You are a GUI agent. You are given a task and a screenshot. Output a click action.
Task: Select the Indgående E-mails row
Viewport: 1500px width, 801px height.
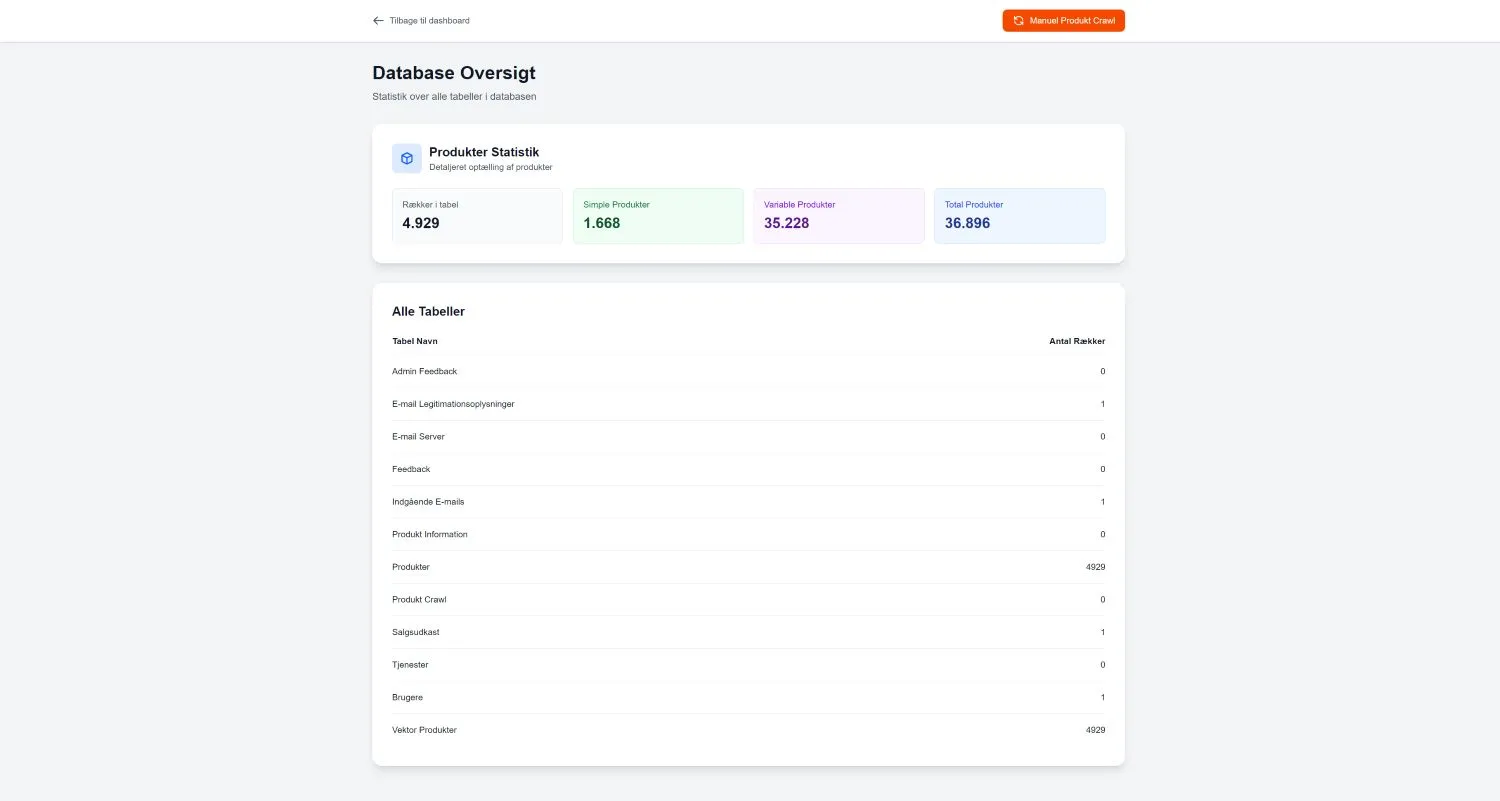[x=748, y=501]
